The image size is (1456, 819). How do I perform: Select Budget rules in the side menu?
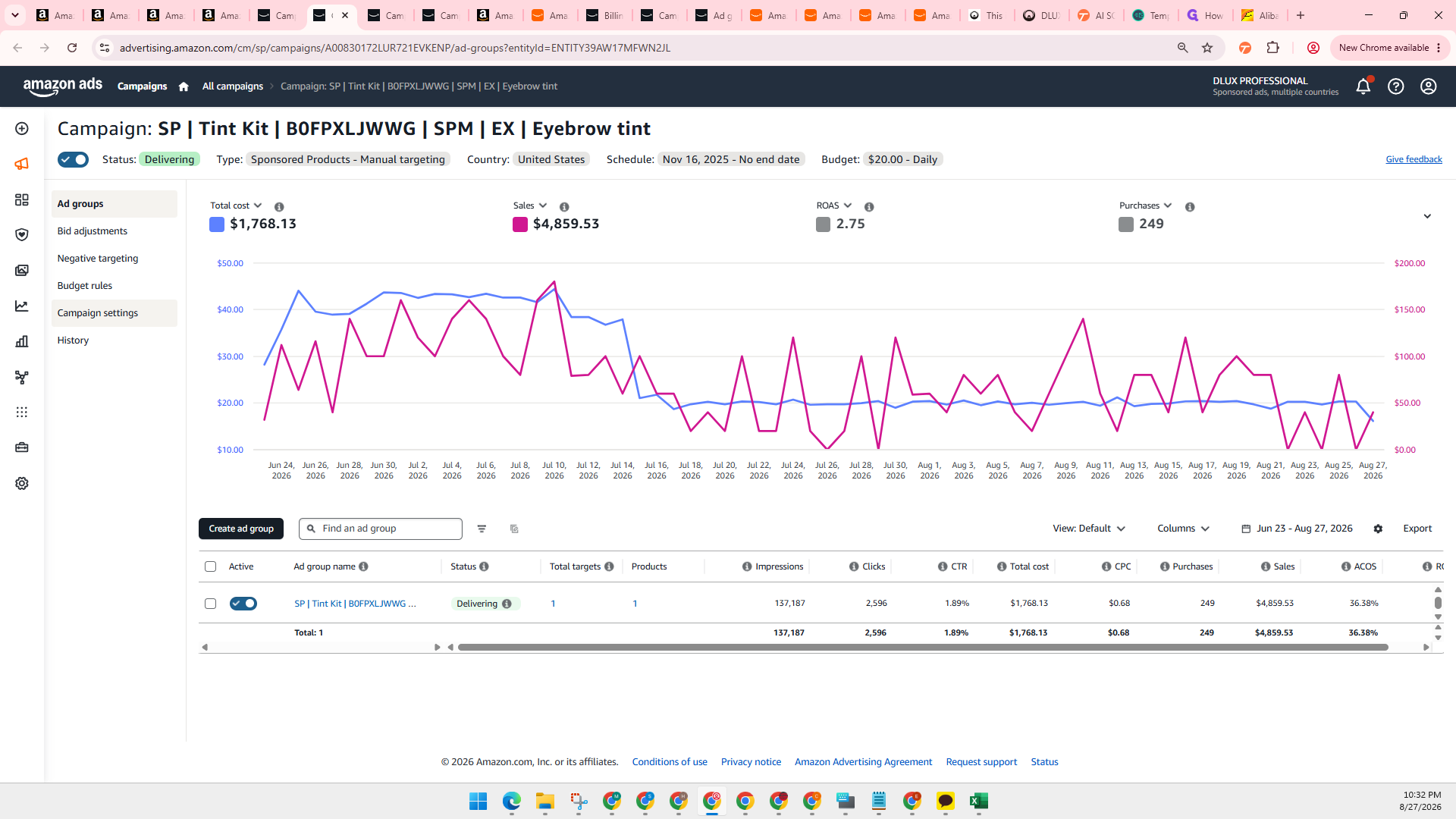point(115,286)
